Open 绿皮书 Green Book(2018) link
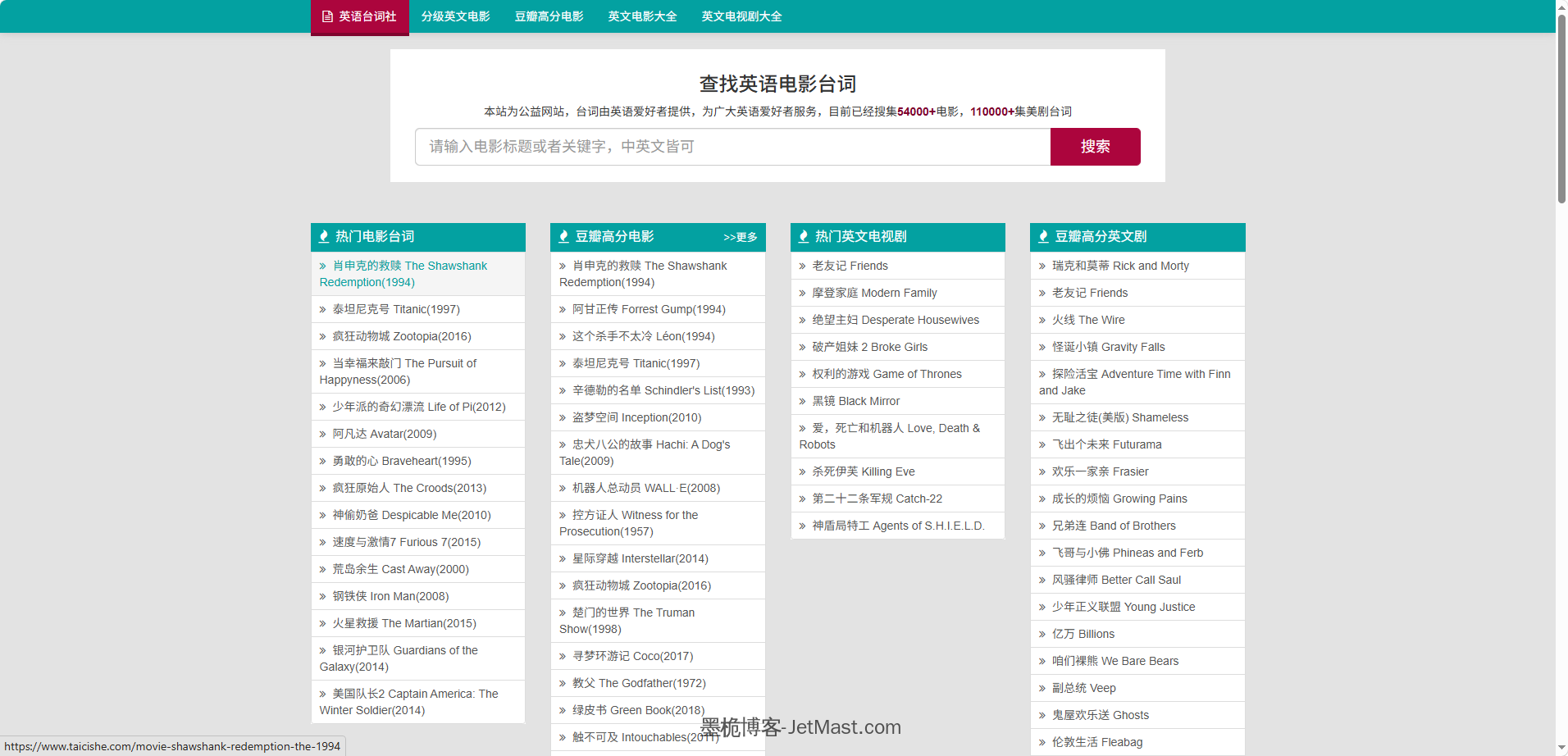The width and height of the screenshot is (1568, 756). [638, 710]
